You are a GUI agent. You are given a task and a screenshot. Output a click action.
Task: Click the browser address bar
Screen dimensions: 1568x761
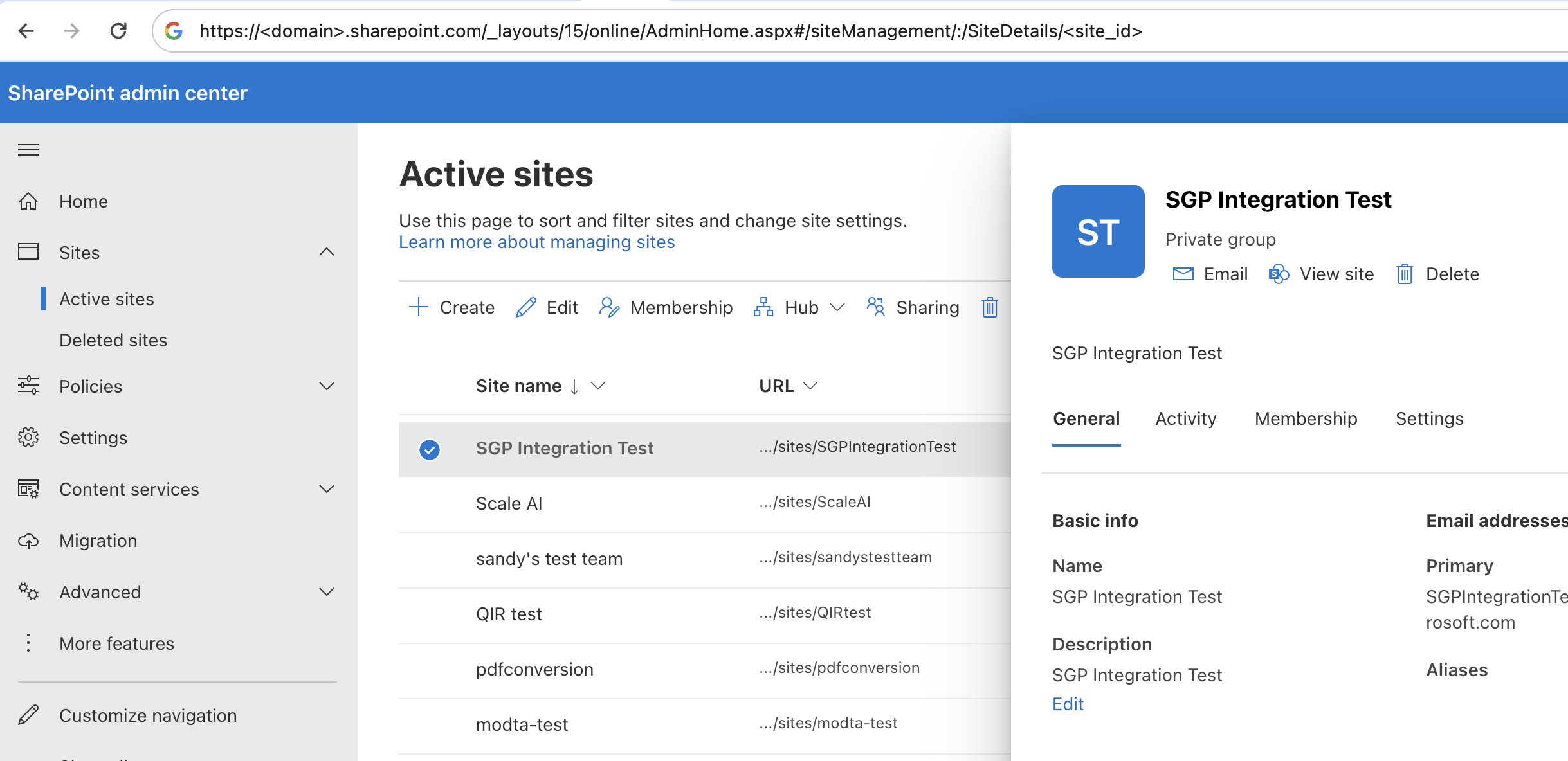coord(669,31)
